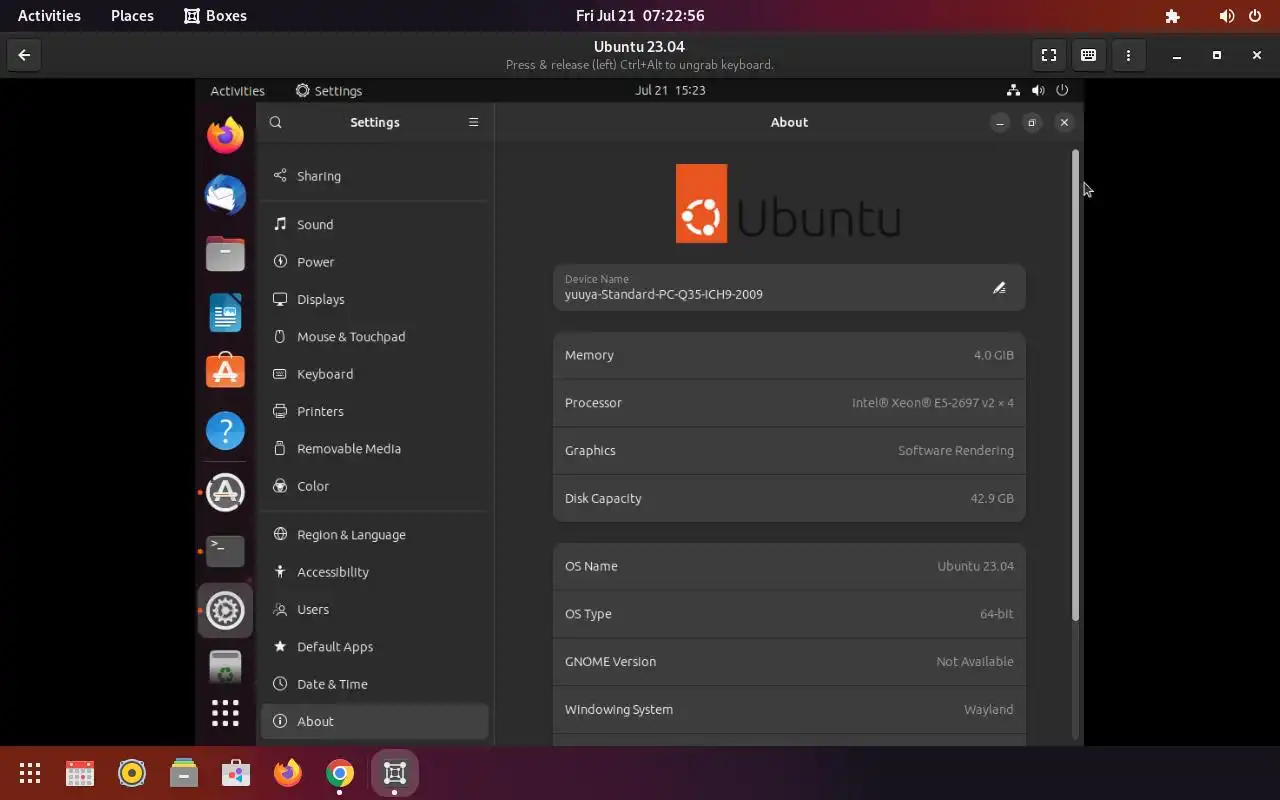Toggle Boxes fullscreen mode

click(x=1049, y=55)
